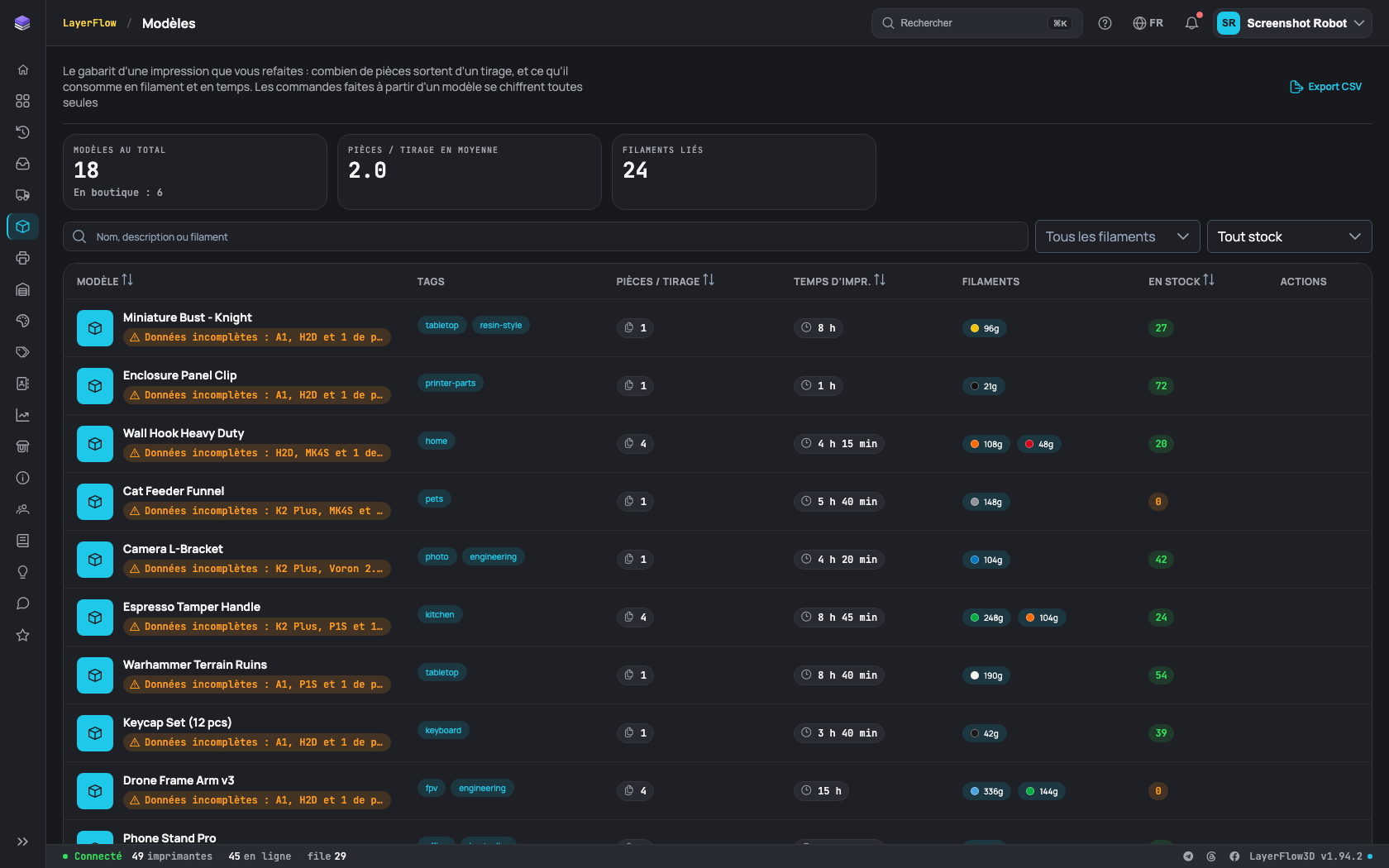This screenshot has height=868, width=1389.
Task: Click the Rechercher global search field
Action: click(977, 23)
